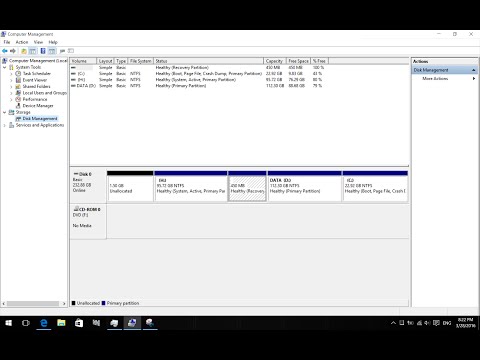Viewport: 480px width, 360px height.
Task: Sort by the Volume column header
Action: tap(83, 61)
